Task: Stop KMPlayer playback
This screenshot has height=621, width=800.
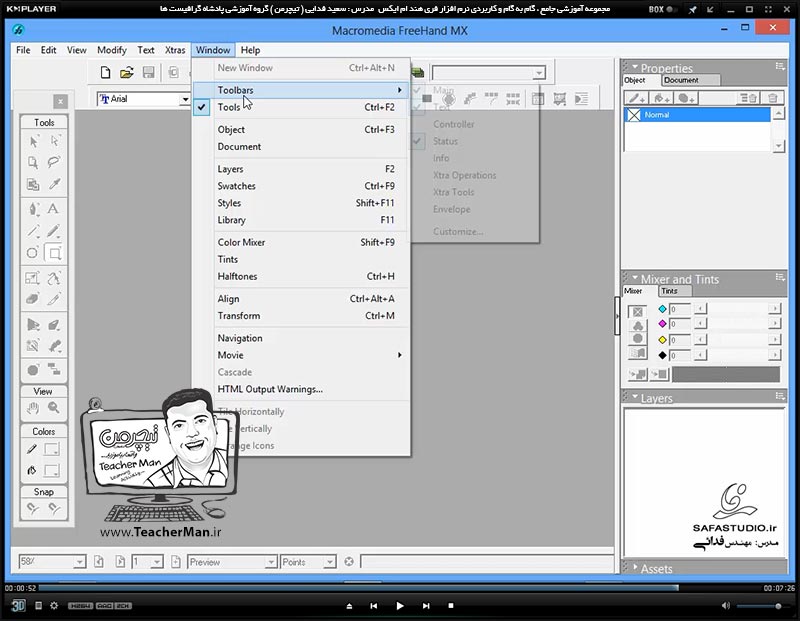Action: [x=451, y=606]
